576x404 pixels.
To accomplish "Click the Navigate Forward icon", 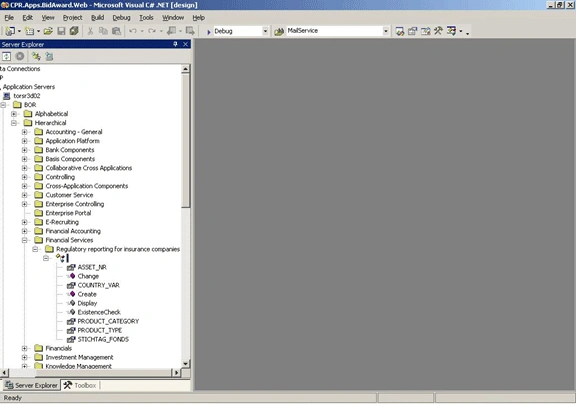I will pyautogui.click(x=190, y=31).
